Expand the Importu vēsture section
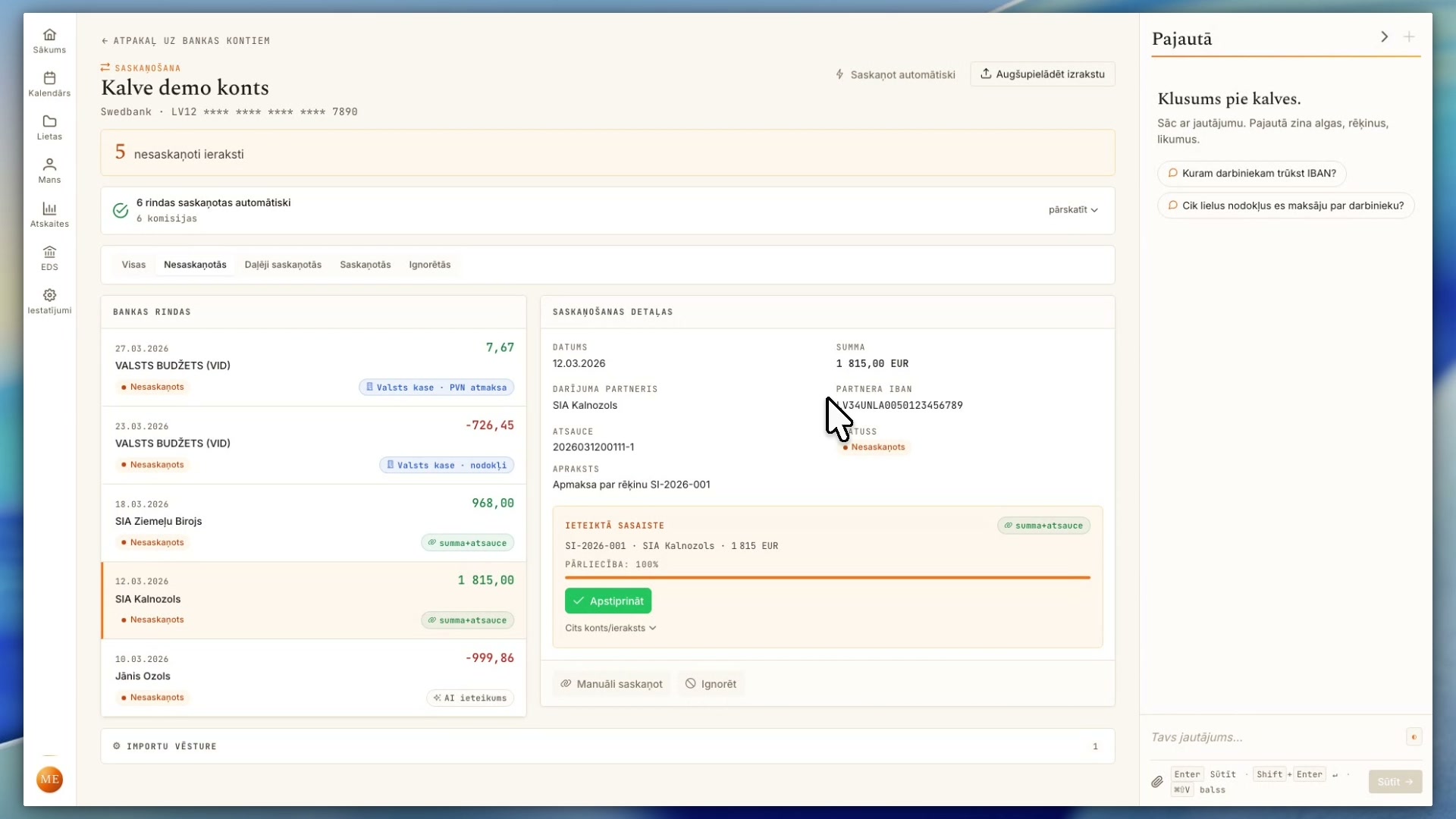This screenshot has height=819, width=1456. [x=607, y=746]
